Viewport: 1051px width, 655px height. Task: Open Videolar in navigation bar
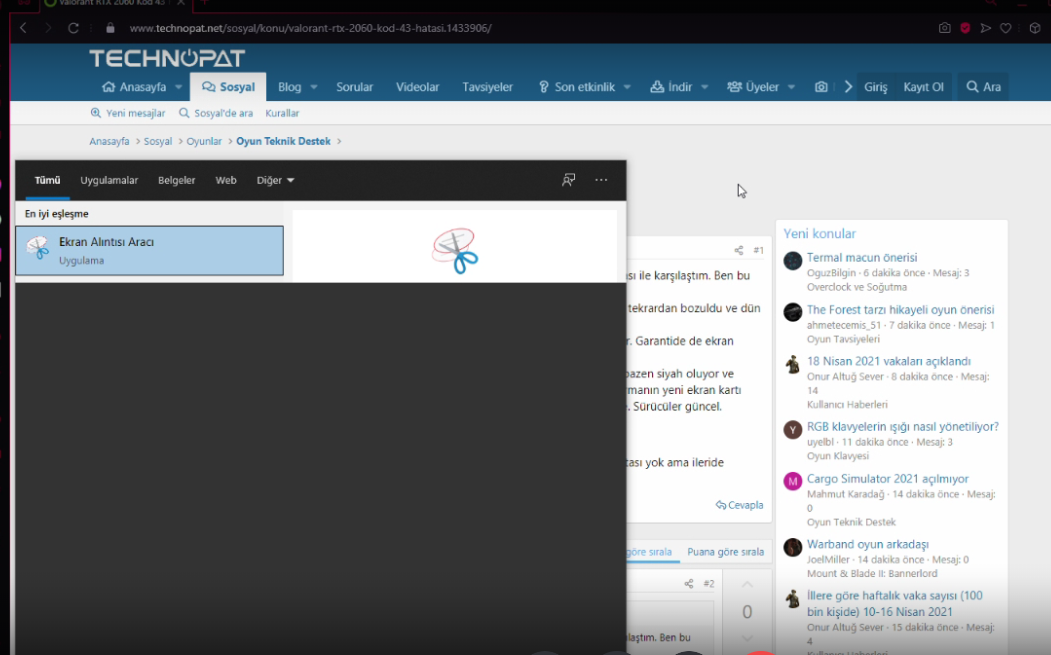pos(418,87)
